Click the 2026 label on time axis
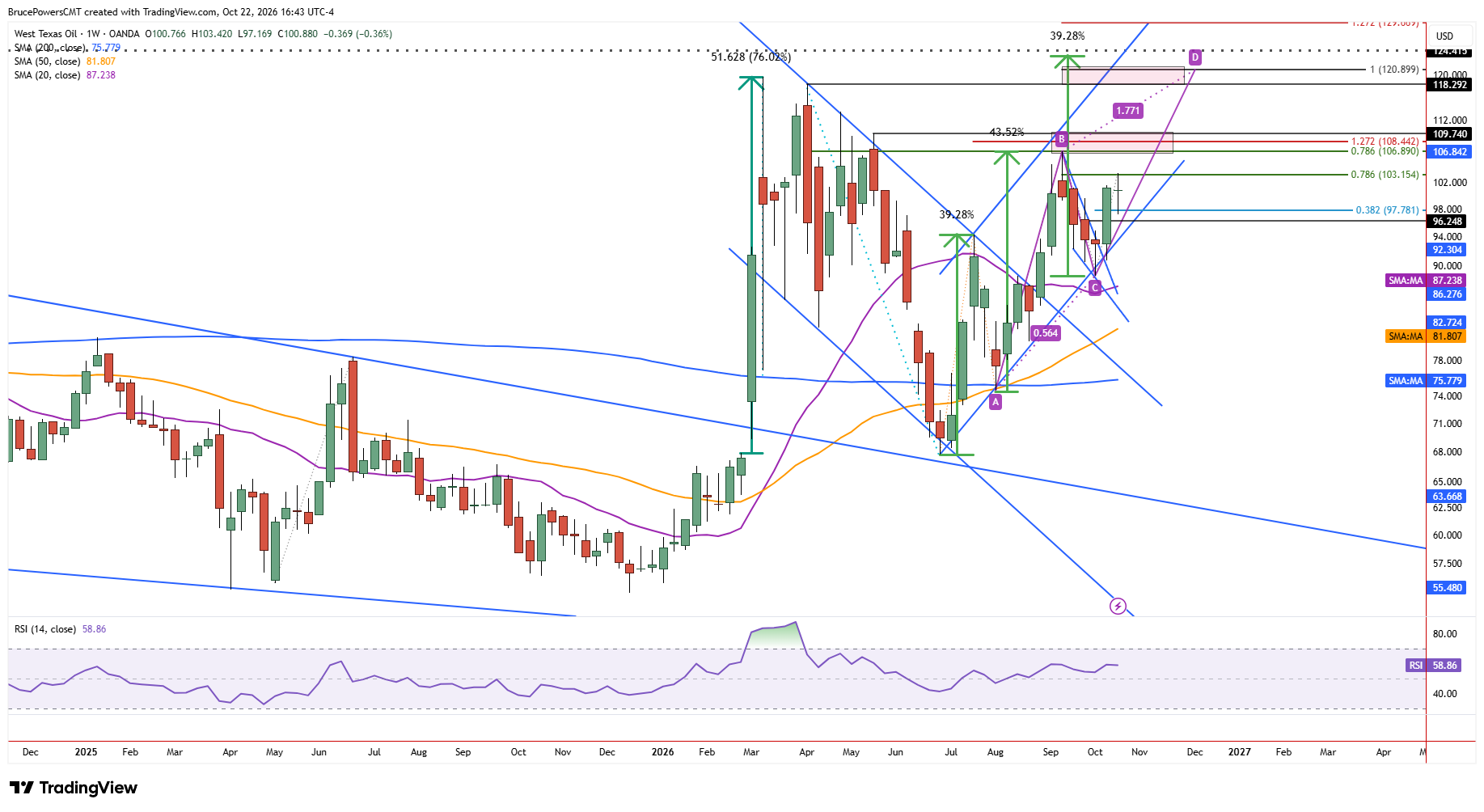Viewport: 1484px width, 812px height. (x=662, y=752)
